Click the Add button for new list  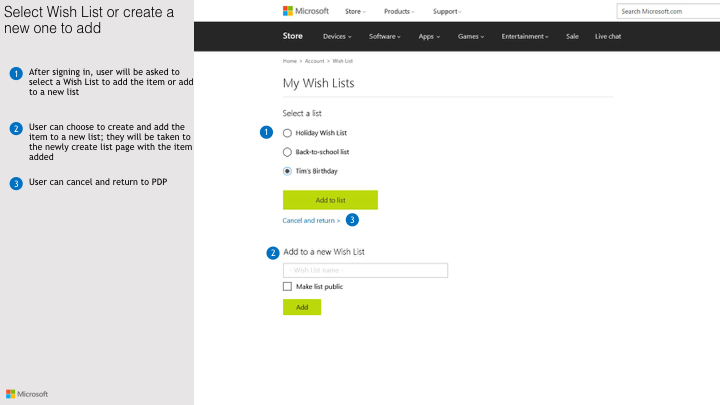(302, 307)
